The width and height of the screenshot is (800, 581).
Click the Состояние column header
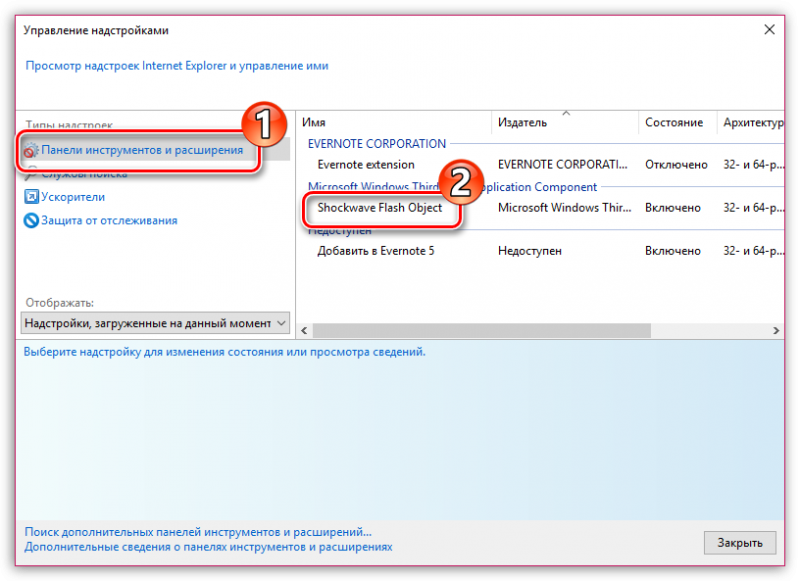pyautogui.click(x=674, y=122)
